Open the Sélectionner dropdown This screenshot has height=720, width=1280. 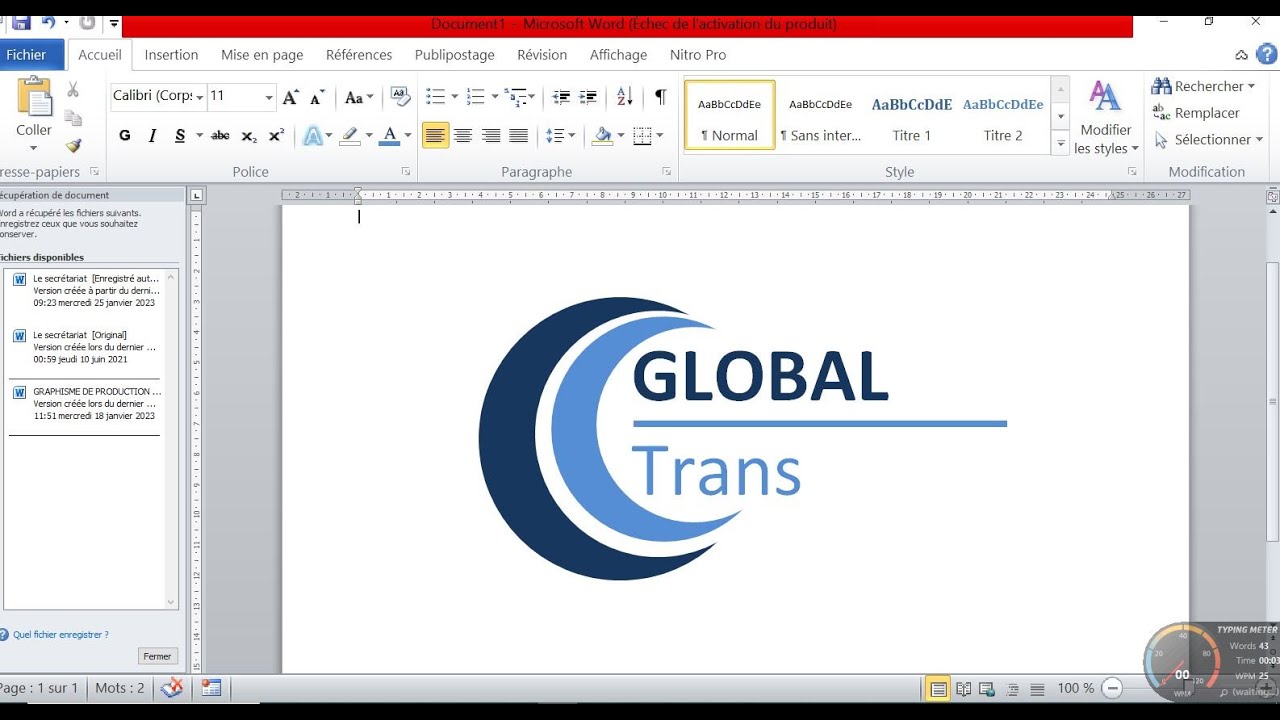[x=1209, y=139]
